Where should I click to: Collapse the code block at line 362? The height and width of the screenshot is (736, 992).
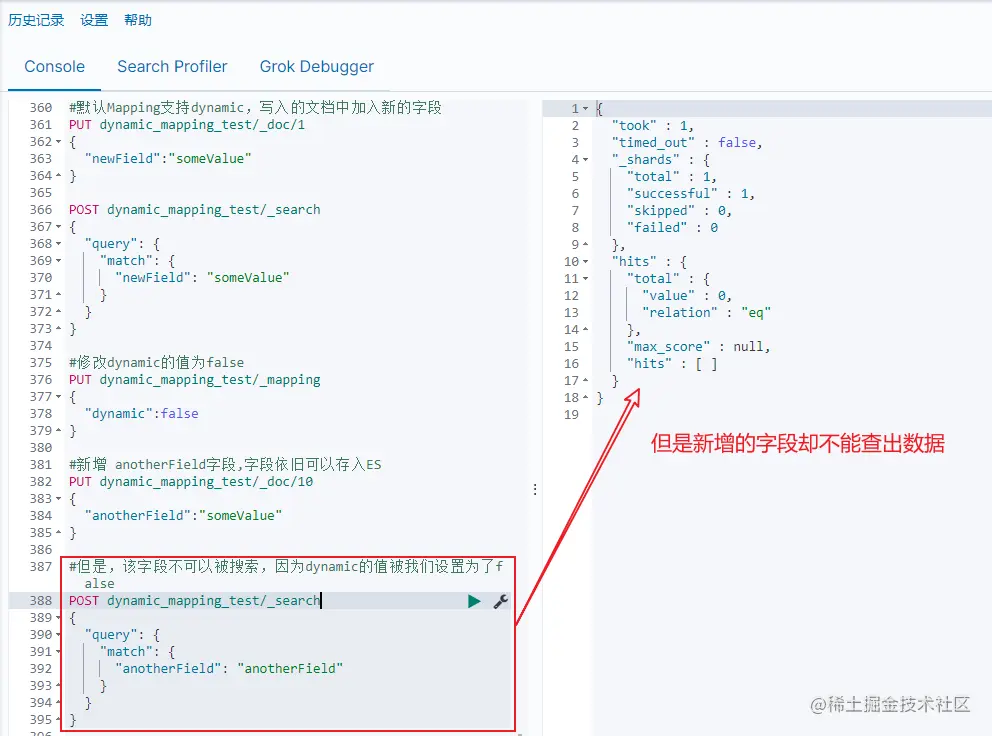coord(58,142)
